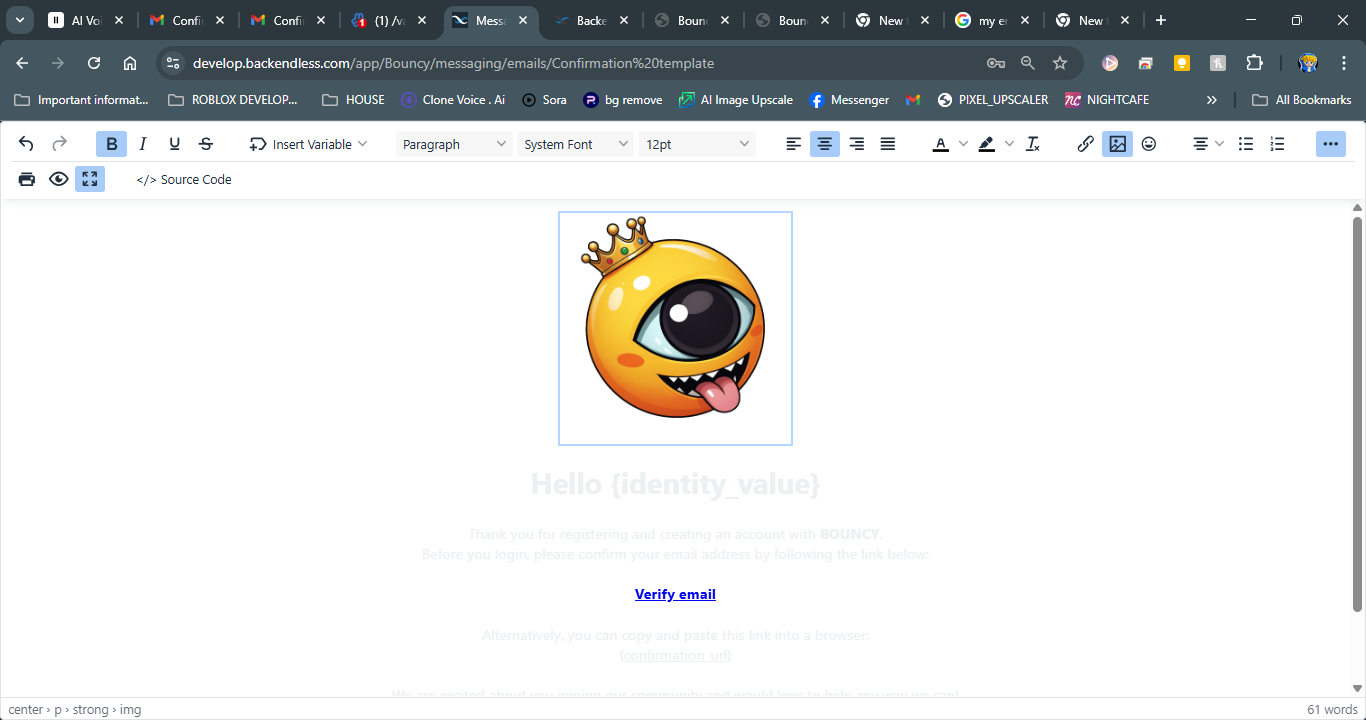This screenshot has height=720, width=1366.
Task: Open the Source Code view
Action: 184,179
